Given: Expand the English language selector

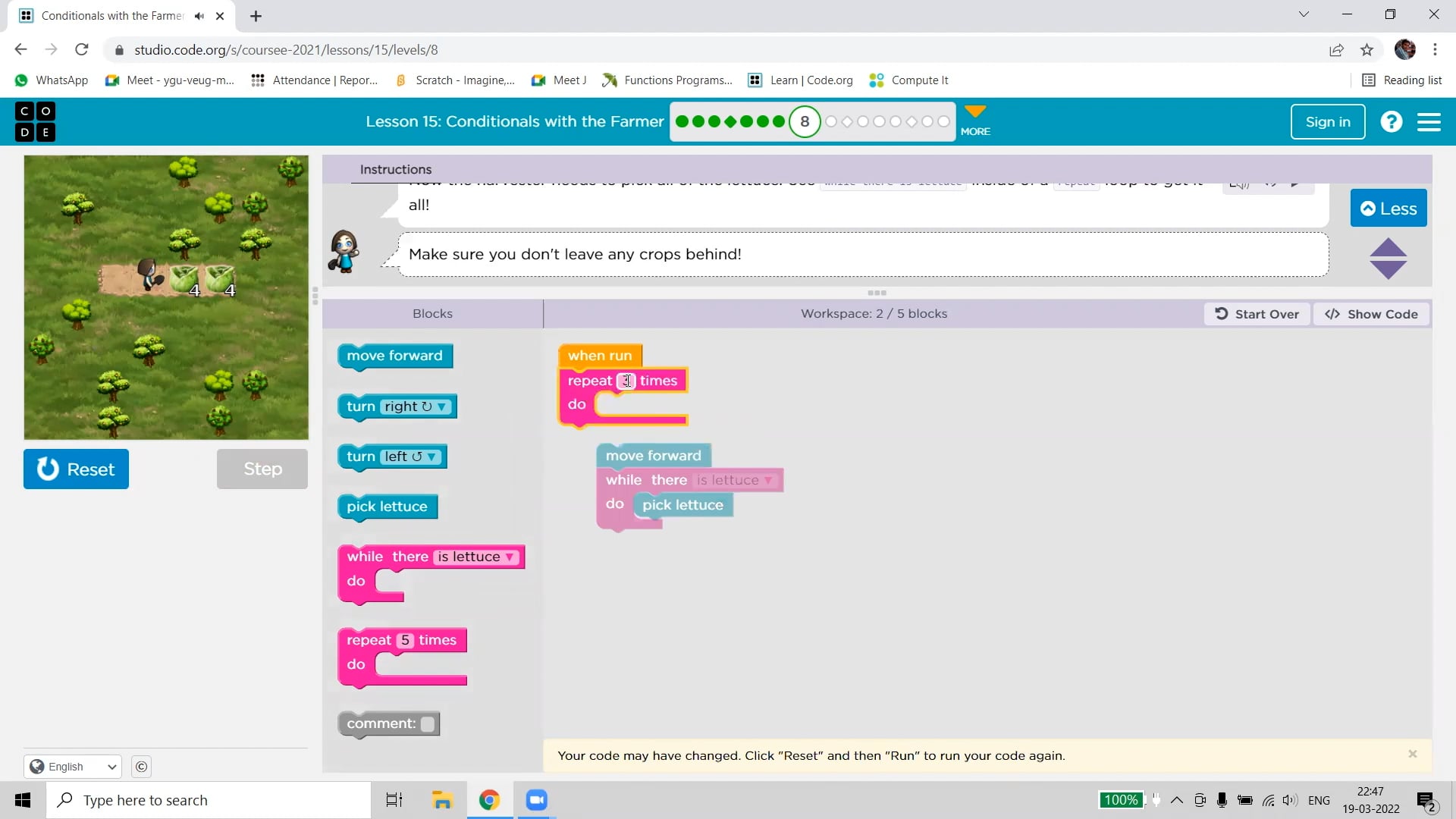Looking at the screenshot, I should [x=73, y=767].
